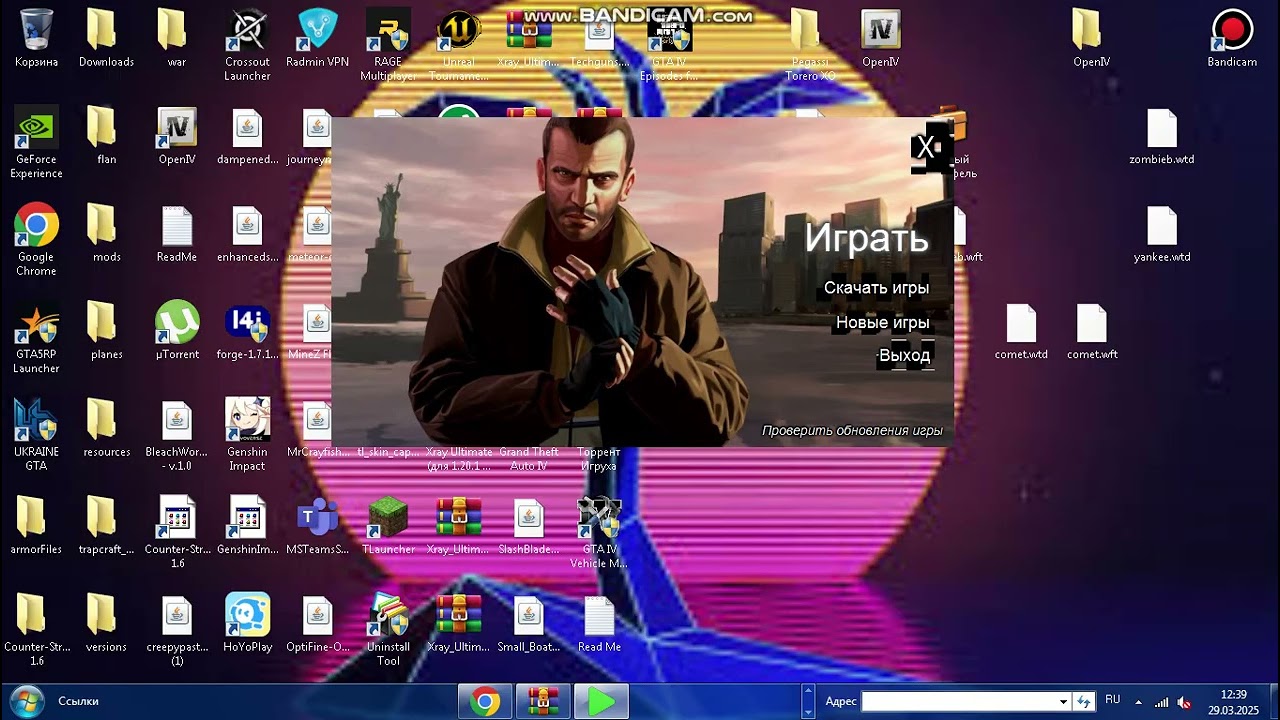Open MSTeamsS... installer icon
This screenshot has width=1280, height=720.
tap(318, 527)
